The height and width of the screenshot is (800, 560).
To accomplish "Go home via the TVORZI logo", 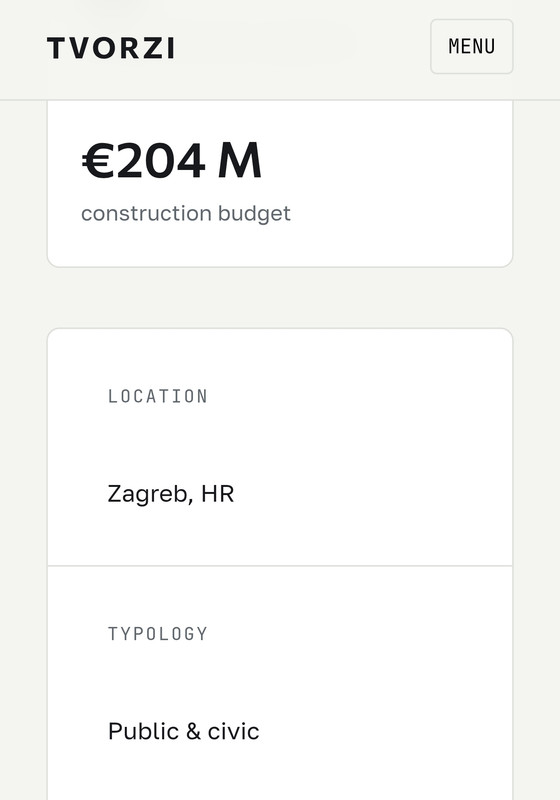I will point(111,48).
